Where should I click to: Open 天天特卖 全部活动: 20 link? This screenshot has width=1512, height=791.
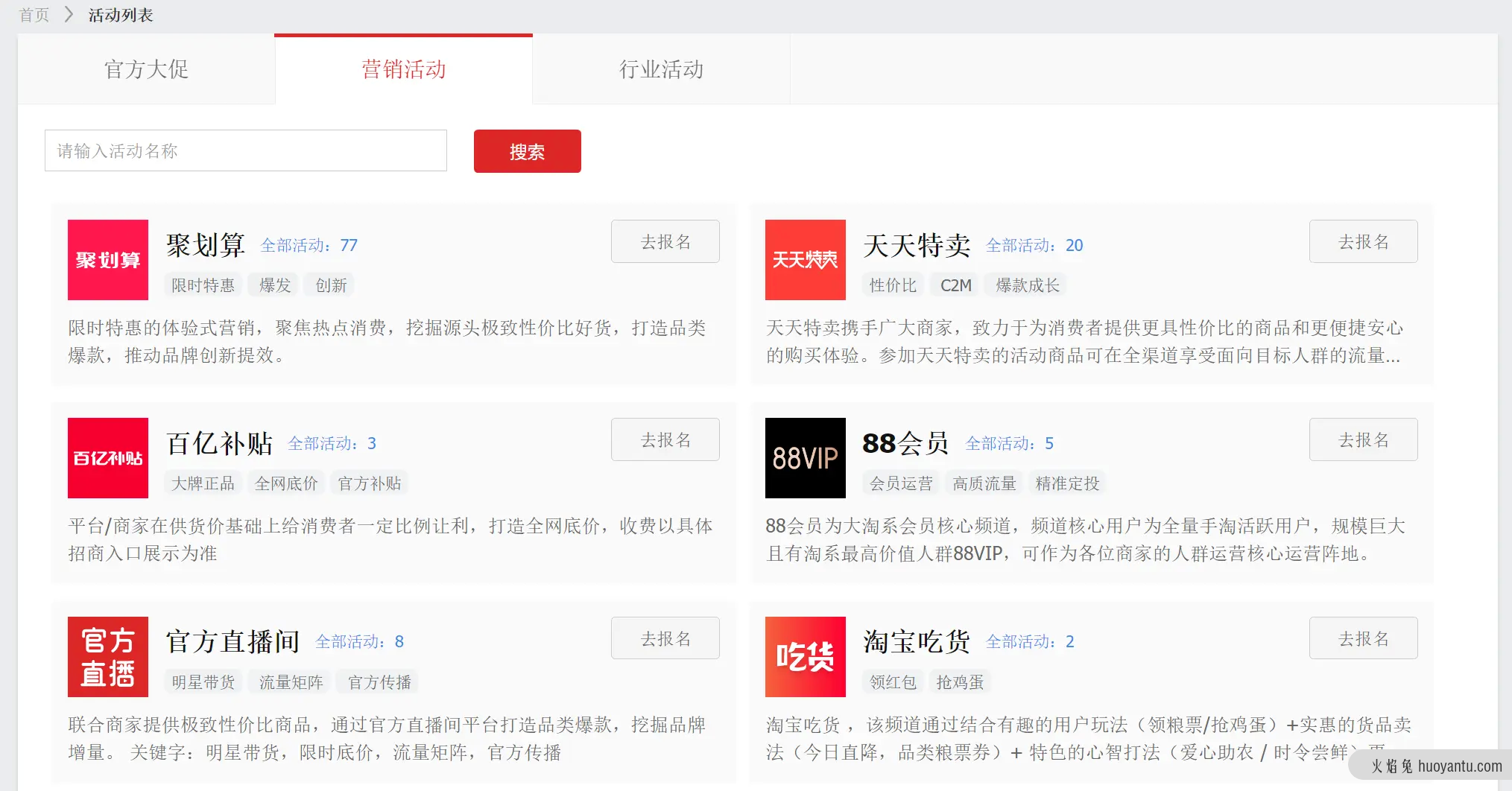pyautogui.click(x=1035, y=245)
